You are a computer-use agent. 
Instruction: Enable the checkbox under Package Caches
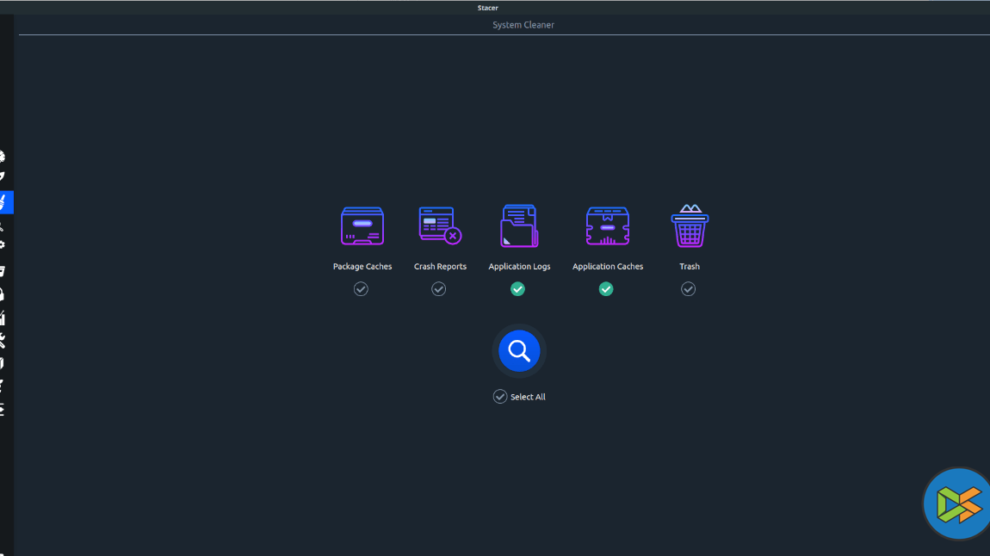tap(361, 289)
